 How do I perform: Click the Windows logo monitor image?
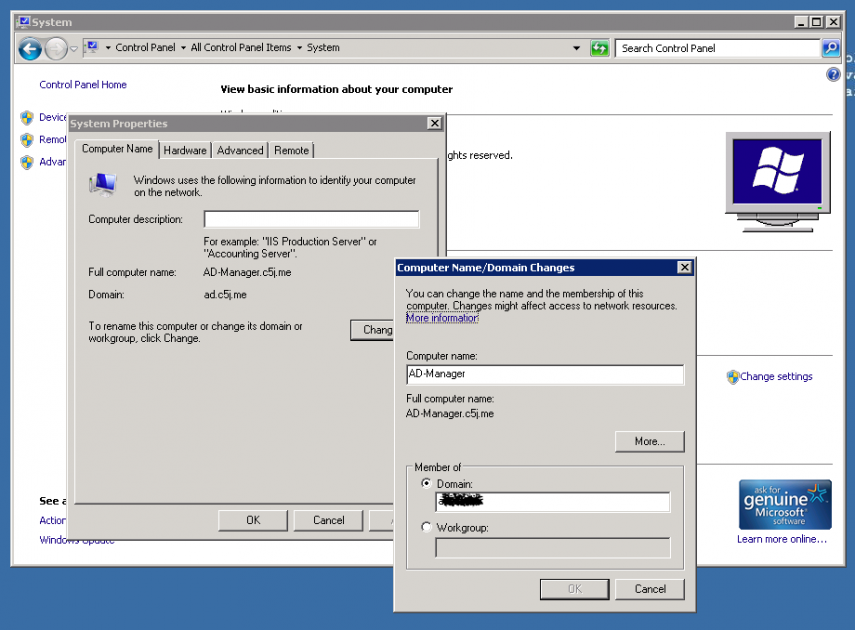(x=778, y=178)
